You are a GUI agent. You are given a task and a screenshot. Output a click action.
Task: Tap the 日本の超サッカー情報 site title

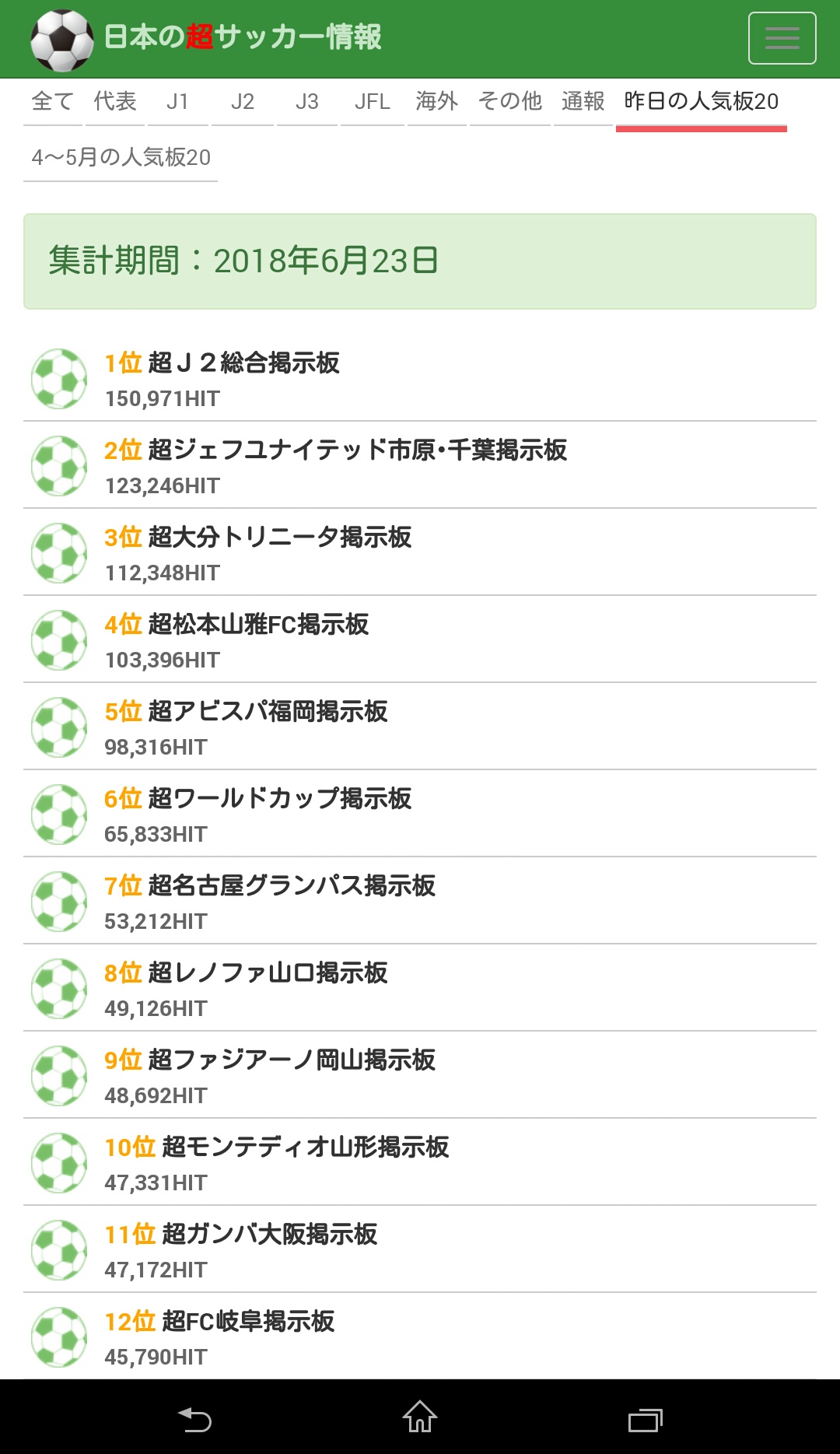point(243,37)
